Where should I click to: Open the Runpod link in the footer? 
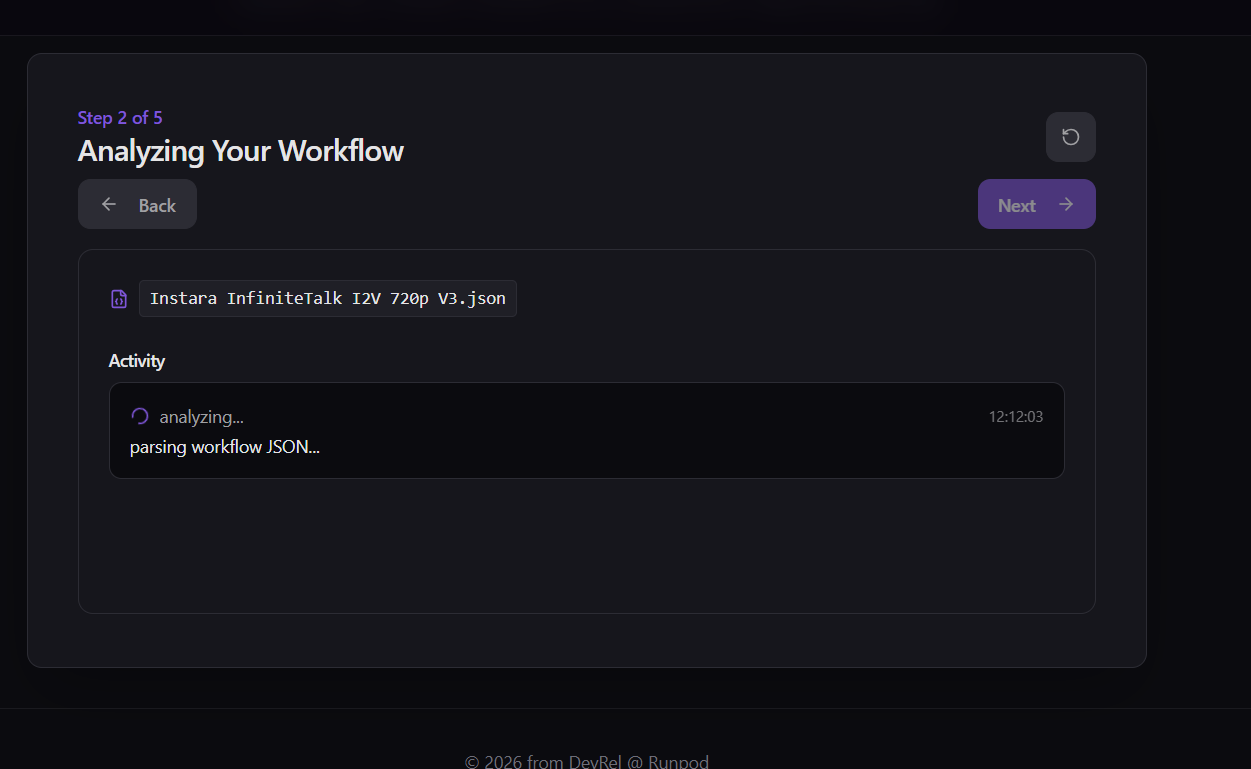coord(678,760)
